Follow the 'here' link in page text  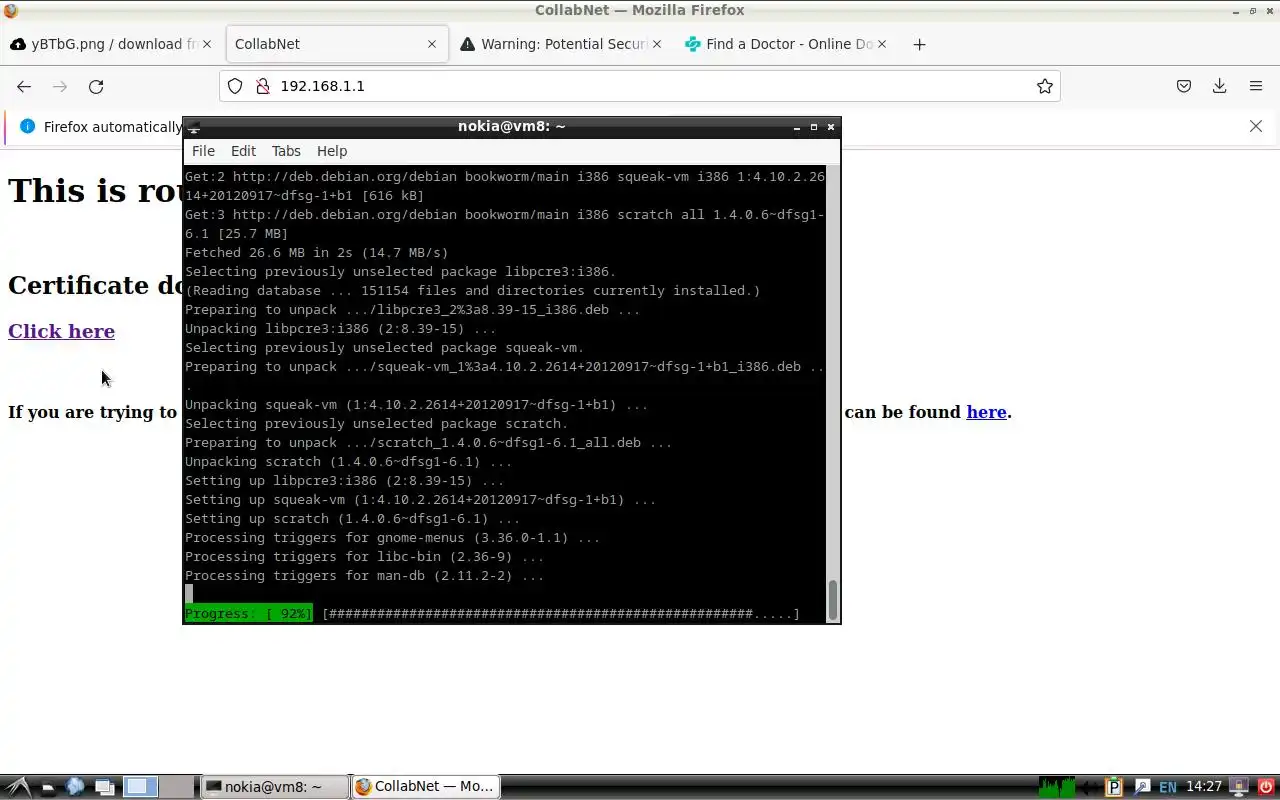coord(986,412)
